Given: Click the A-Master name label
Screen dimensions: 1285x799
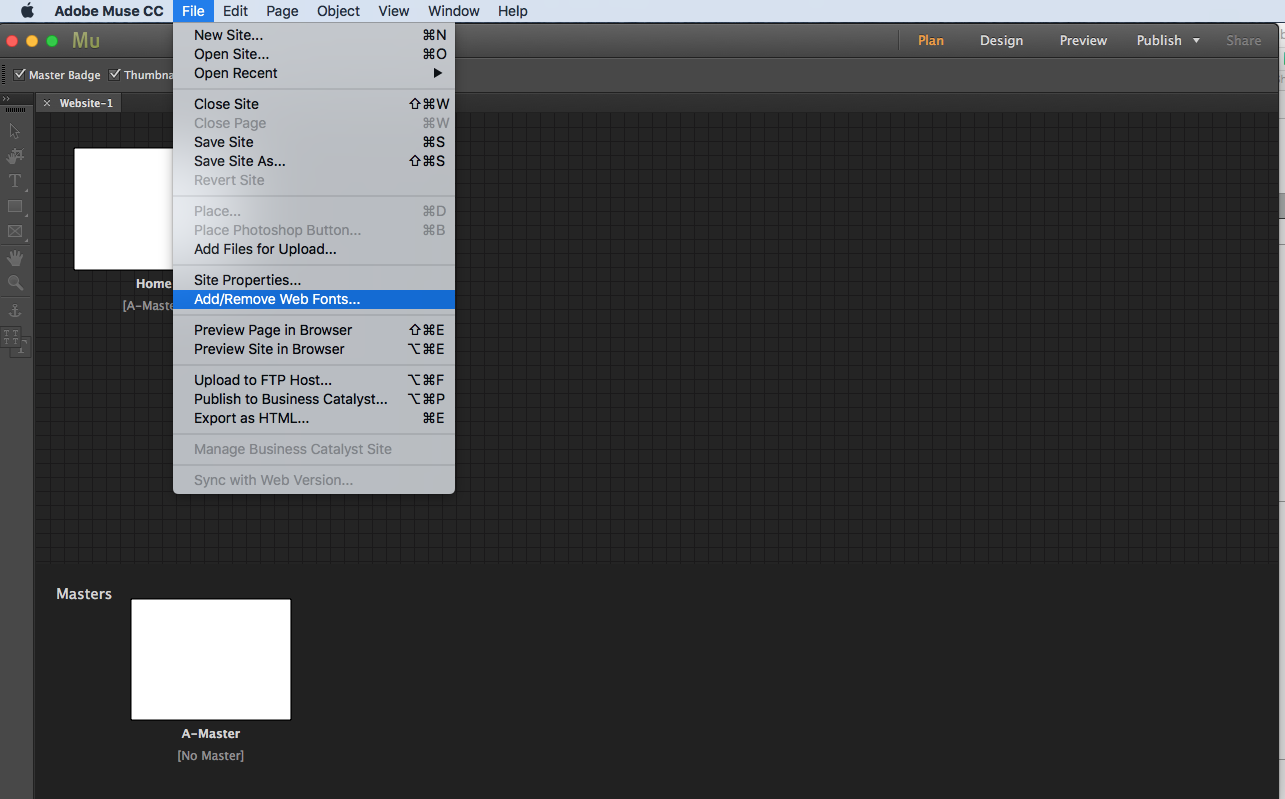Looking at the screenshot, I should pos(211,734).
